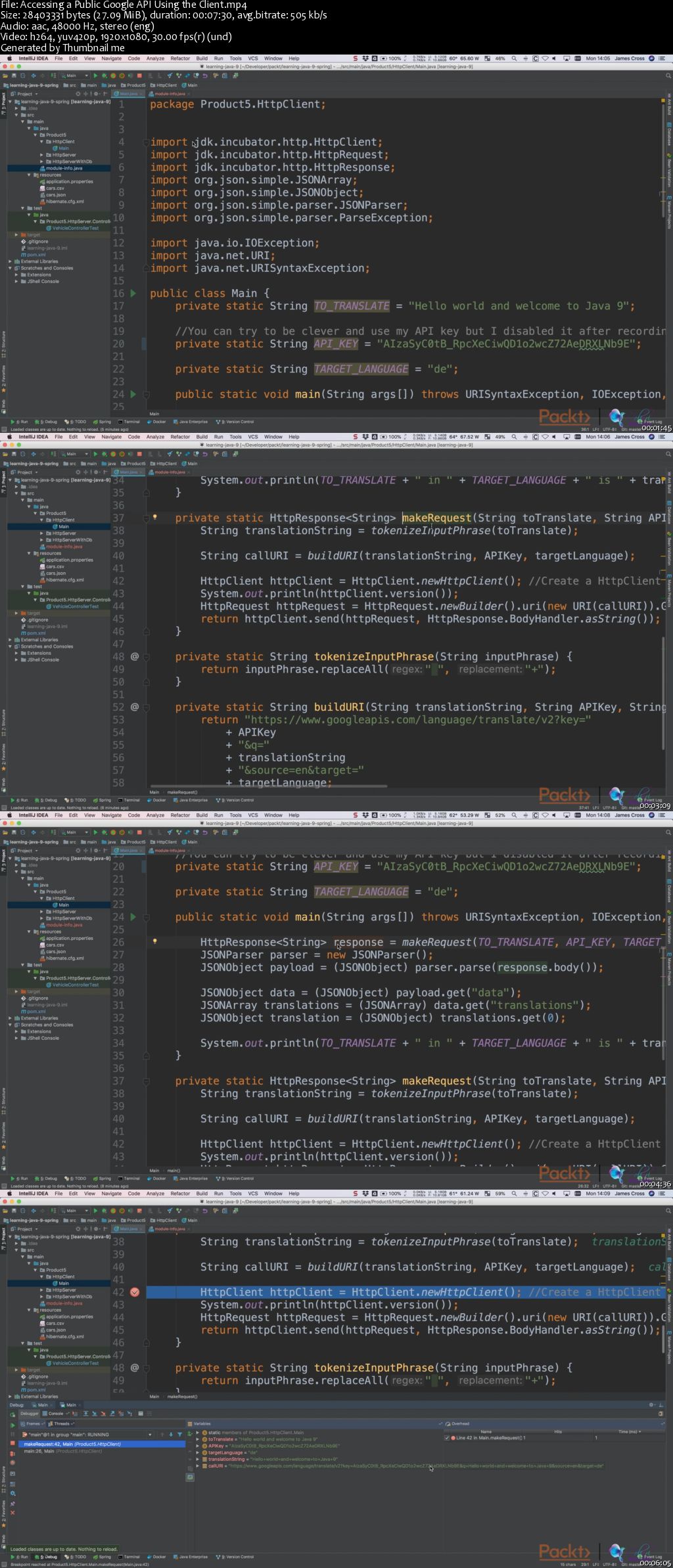This screenshot has height=1568, width=673.
Task: Open Analyze menu in 00:03:09 frame
Action: click(155, 437)
